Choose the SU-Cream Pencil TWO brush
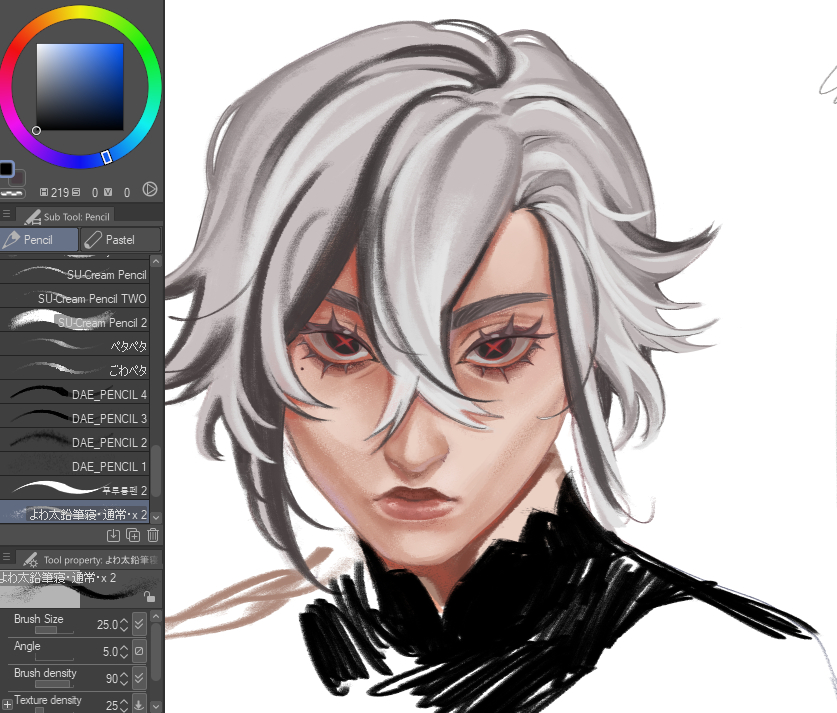This screenshot has width=837, height=713. pos(78,298)
